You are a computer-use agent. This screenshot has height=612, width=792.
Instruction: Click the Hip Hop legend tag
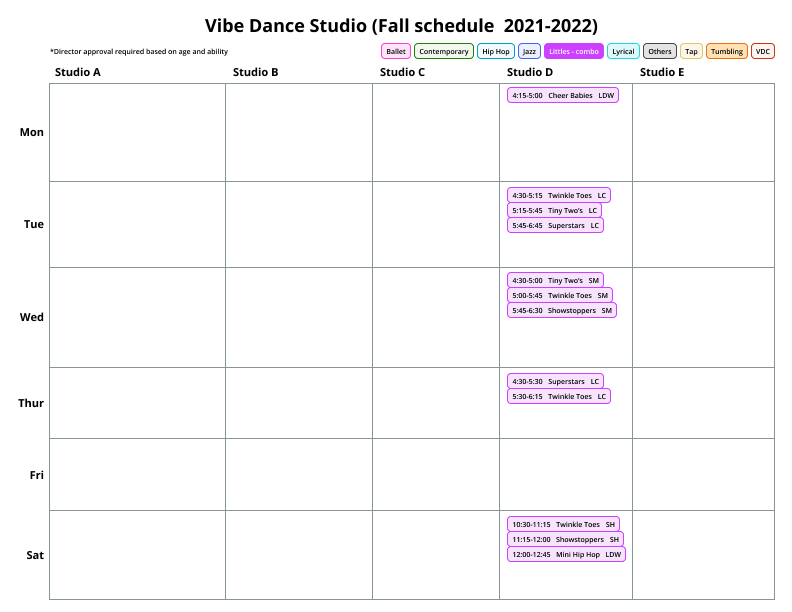[x=495, y=51]
